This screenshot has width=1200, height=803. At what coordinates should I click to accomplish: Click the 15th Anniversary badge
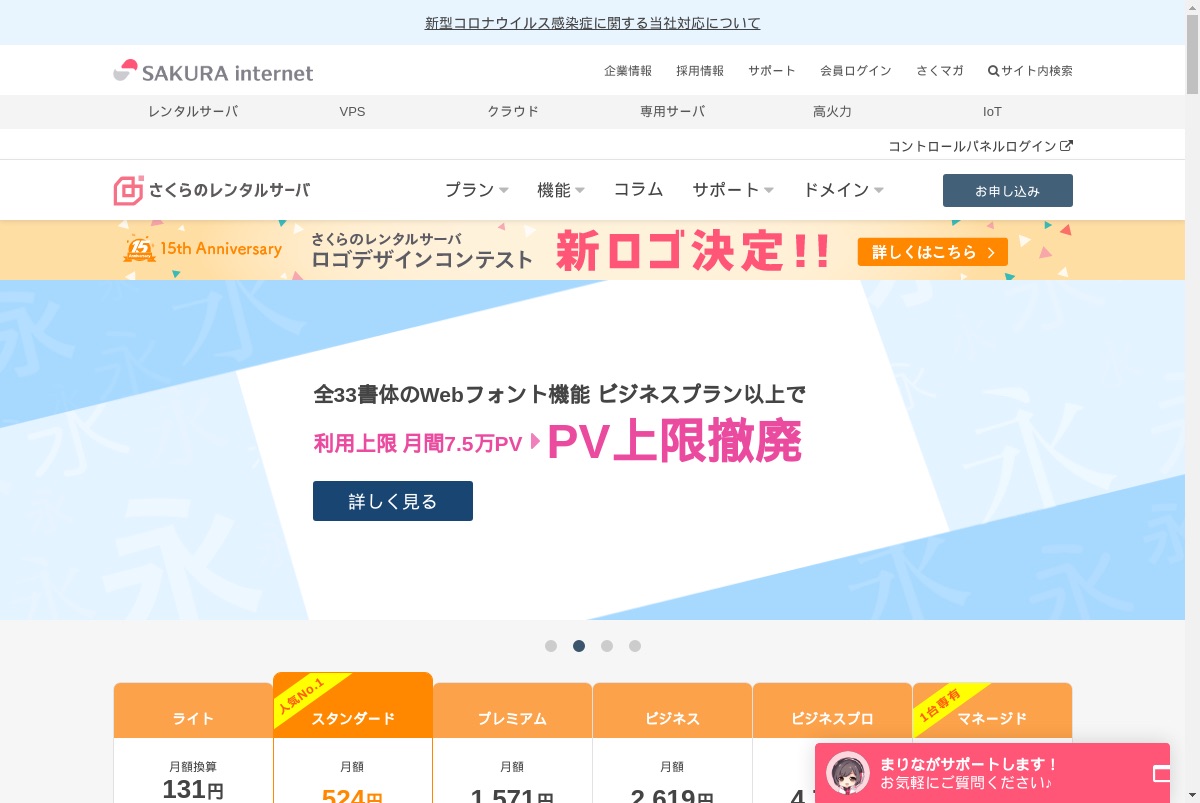click(203, 249)
